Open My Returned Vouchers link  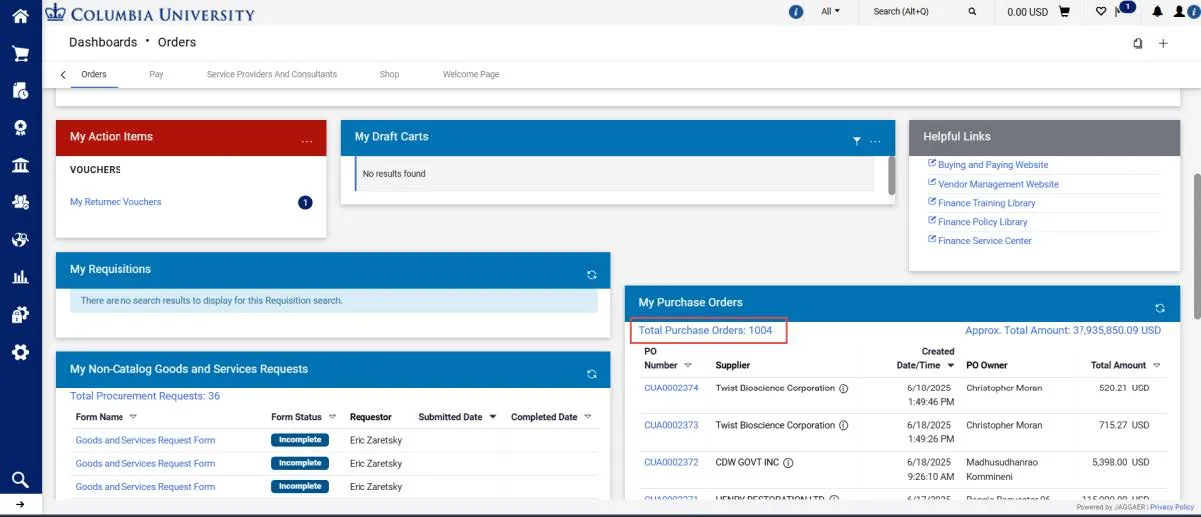[115, 202]
